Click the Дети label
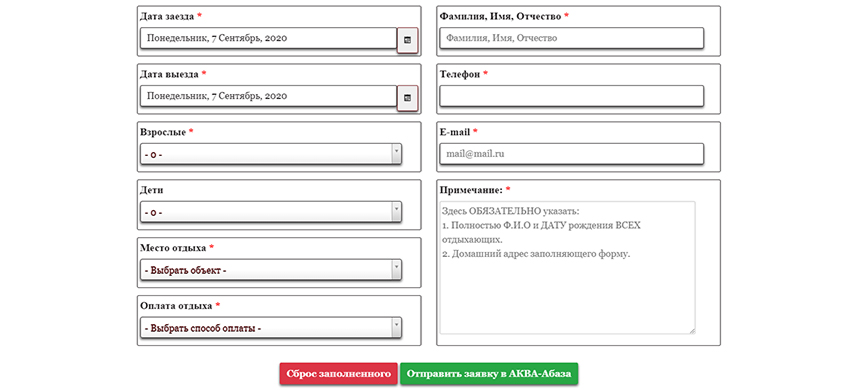This screenshot has height=390, width=860. click(x=152, y=190)
